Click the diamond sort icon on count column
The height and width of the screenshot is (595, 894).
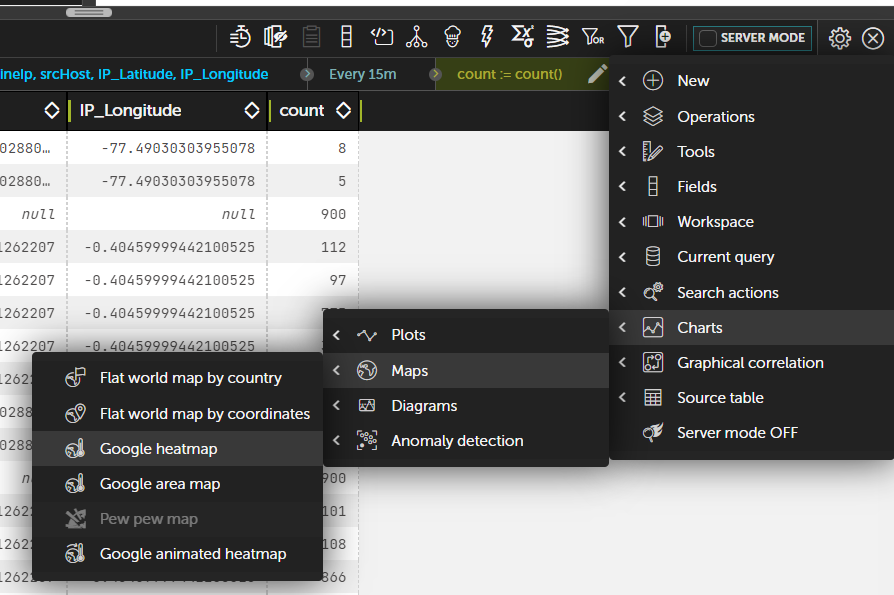[x=343, y=111]
